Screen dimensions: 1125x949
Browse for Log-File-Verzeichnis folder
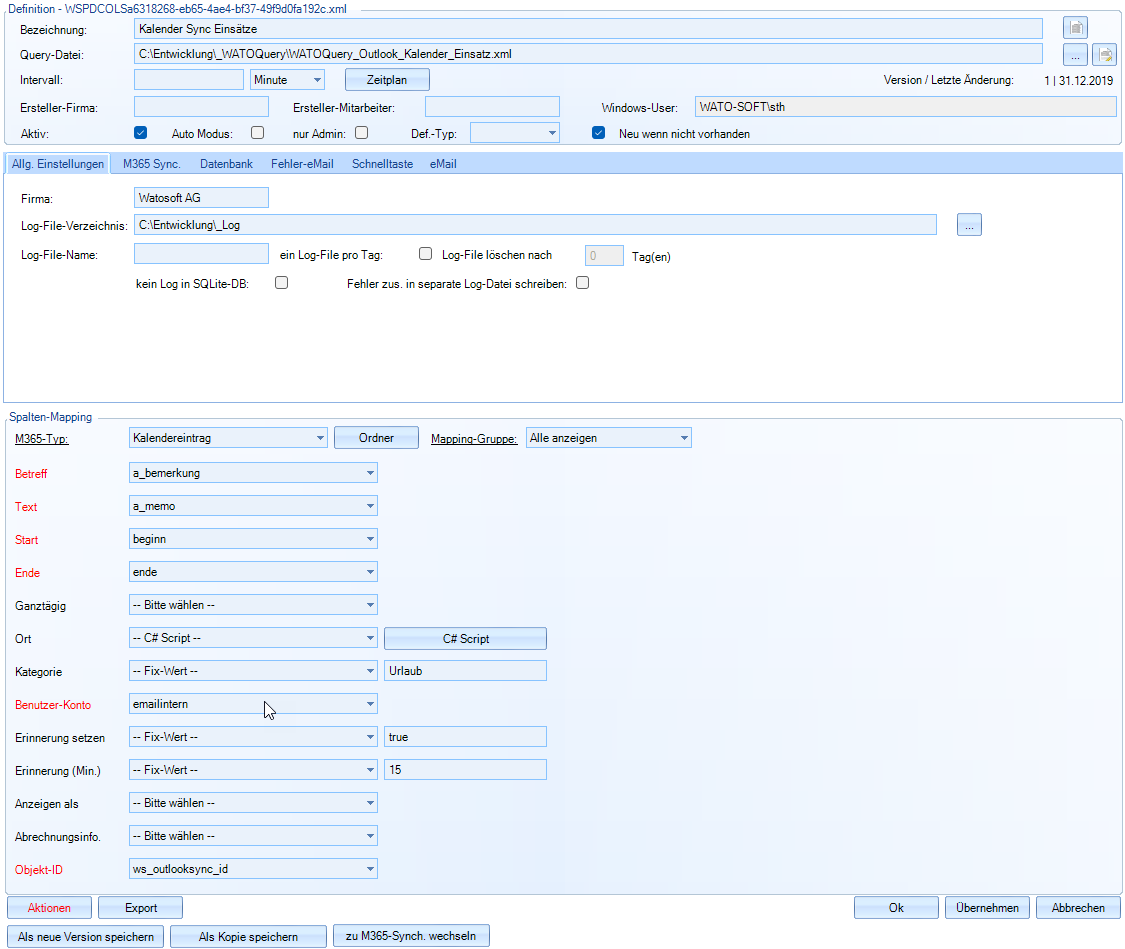coord(969,225)
